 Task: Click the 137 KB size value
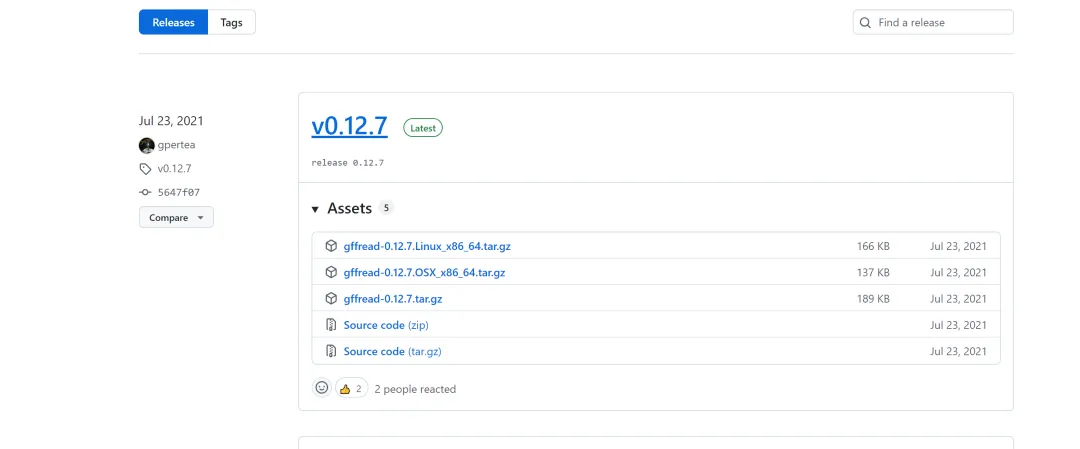873,272
